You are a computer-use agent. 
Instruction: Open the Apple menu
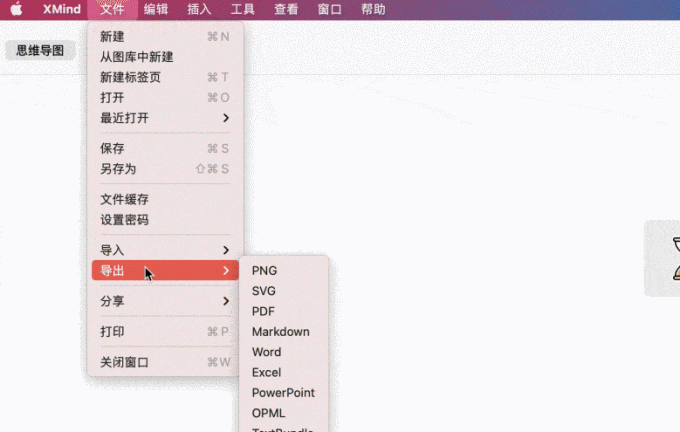16,9
